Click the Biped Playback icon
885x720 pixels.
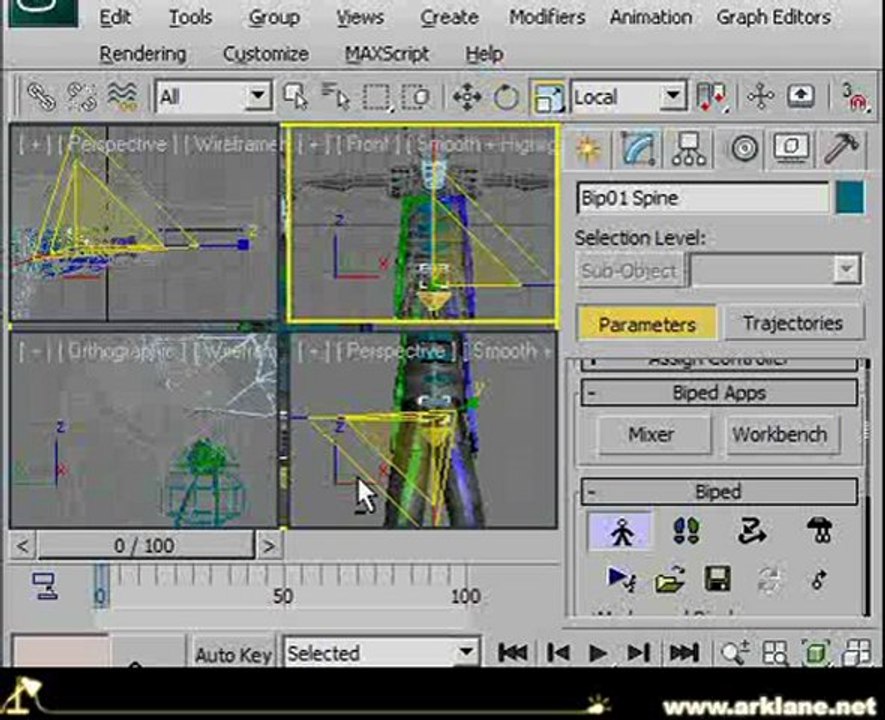(x=621, y=579)
